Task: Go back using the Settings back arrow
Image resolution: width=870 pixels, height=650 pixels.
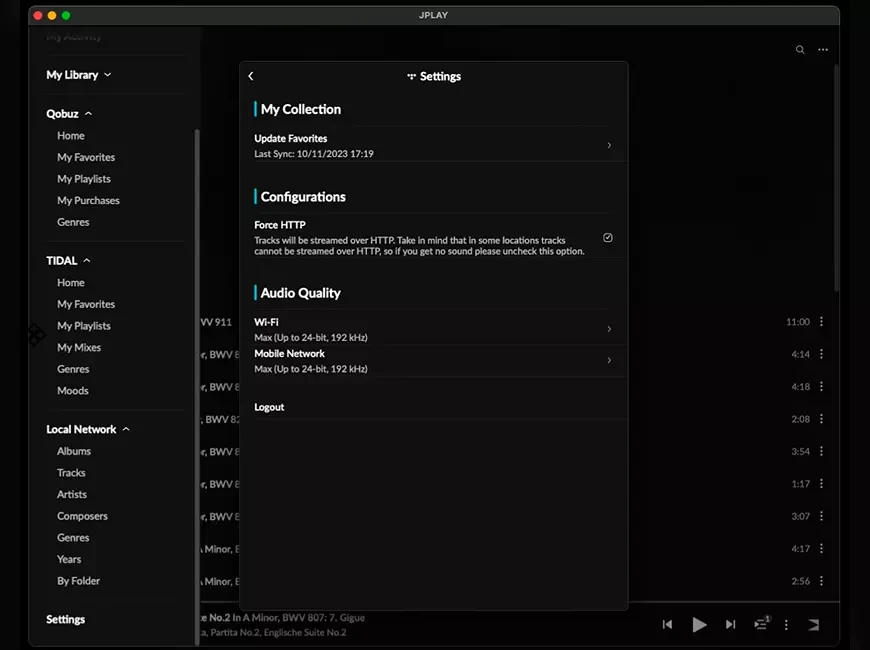Action: pyautogui.click(x=251, y=76)
